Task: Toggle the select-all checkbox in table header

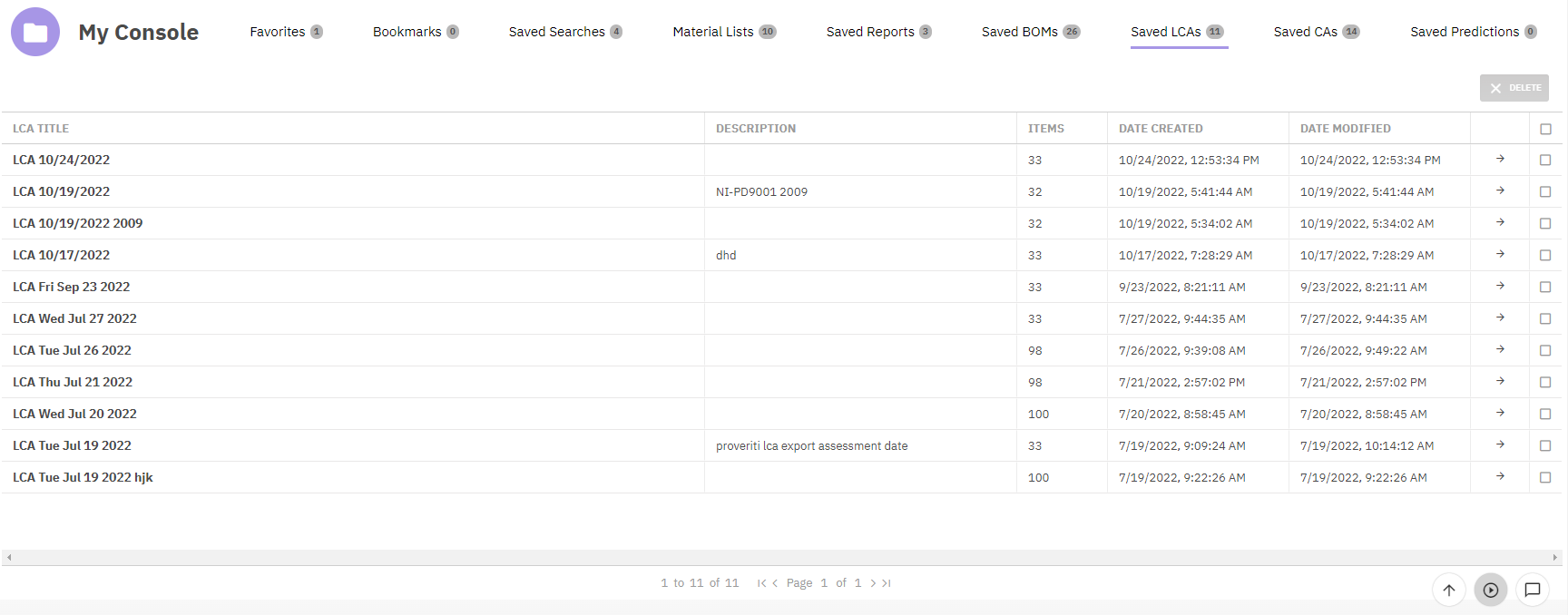Action: pyautogui.click(x=1545, y=129)
